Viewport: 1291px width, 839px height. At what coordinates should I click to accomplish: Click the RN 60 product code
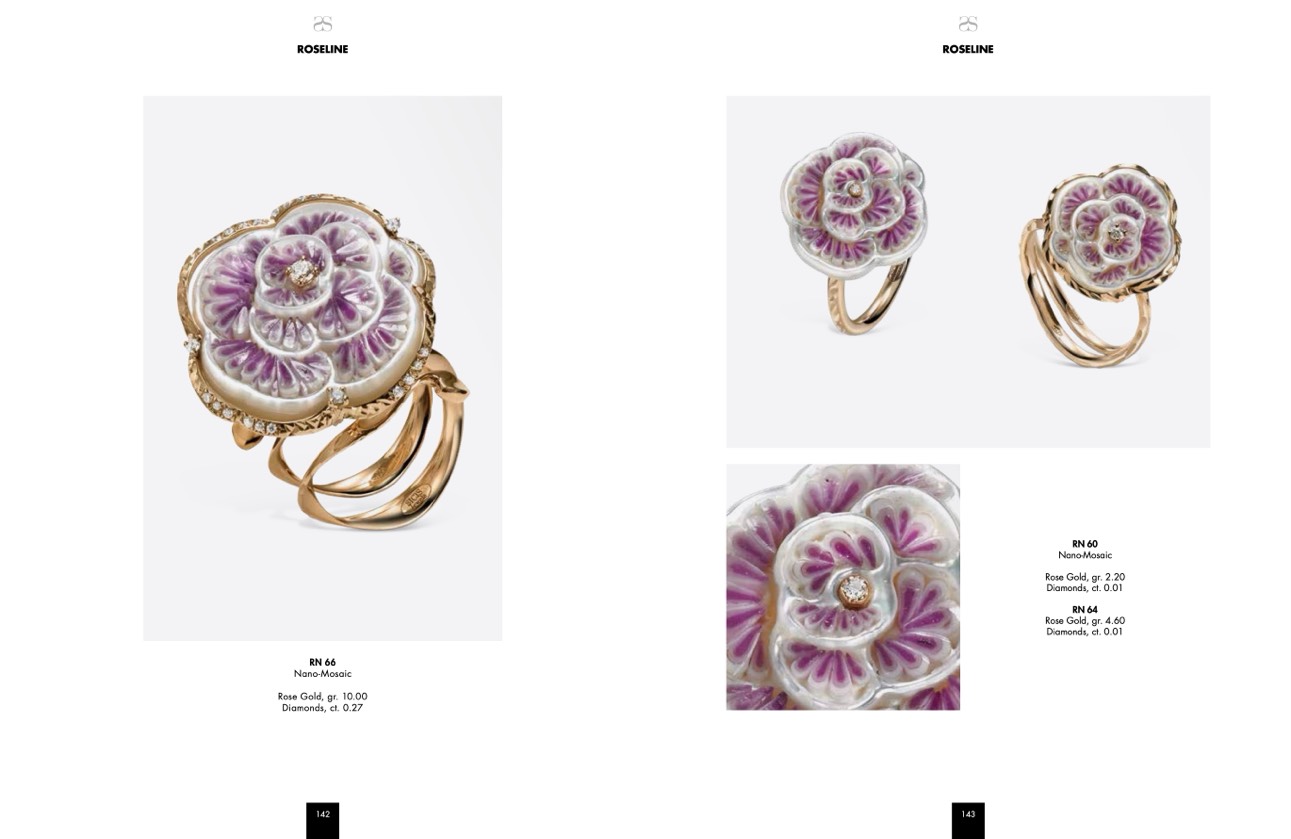click(1085, 544)
